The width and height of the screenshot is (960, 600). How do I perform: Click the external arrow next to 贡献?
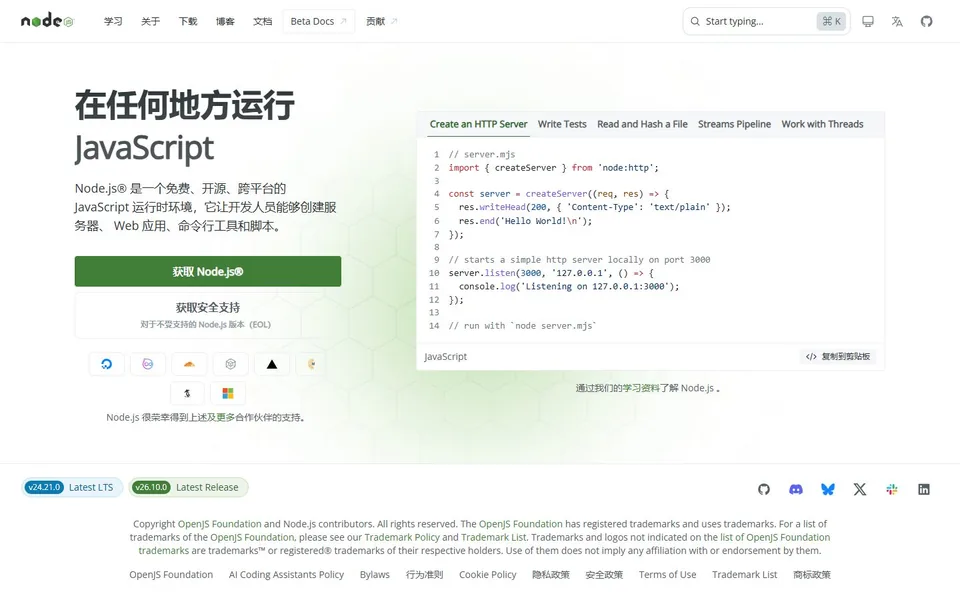[394, 21]
